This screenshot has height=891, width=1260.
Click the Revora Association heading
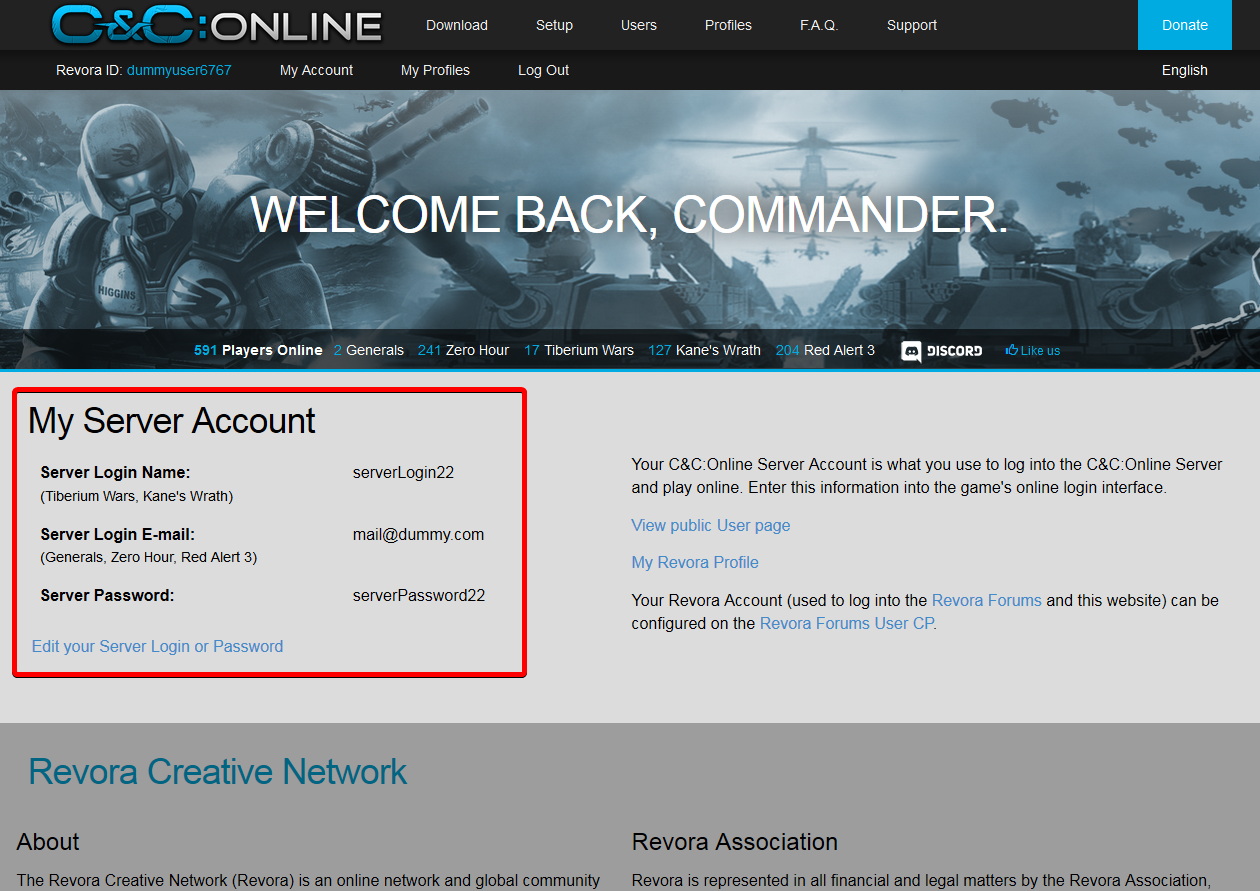(x=735, y=842)
